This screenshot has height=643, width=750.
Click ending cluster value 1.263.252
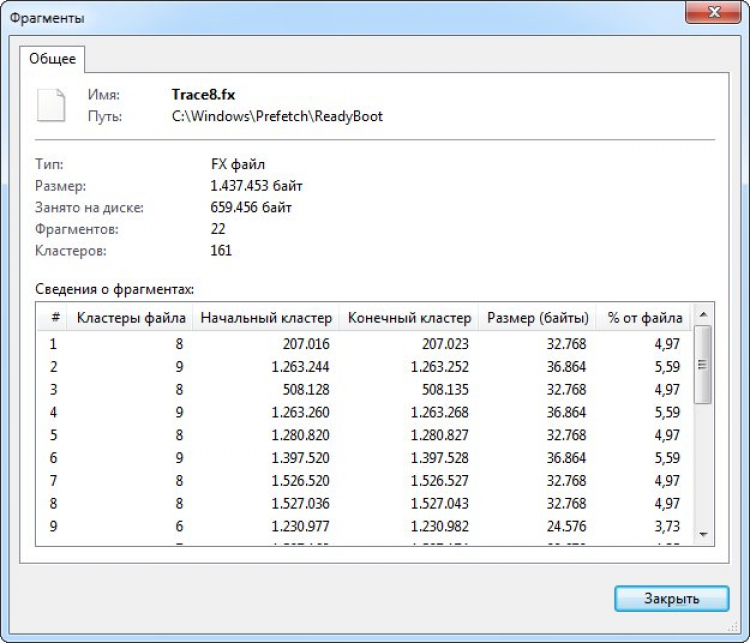point(440,367)
